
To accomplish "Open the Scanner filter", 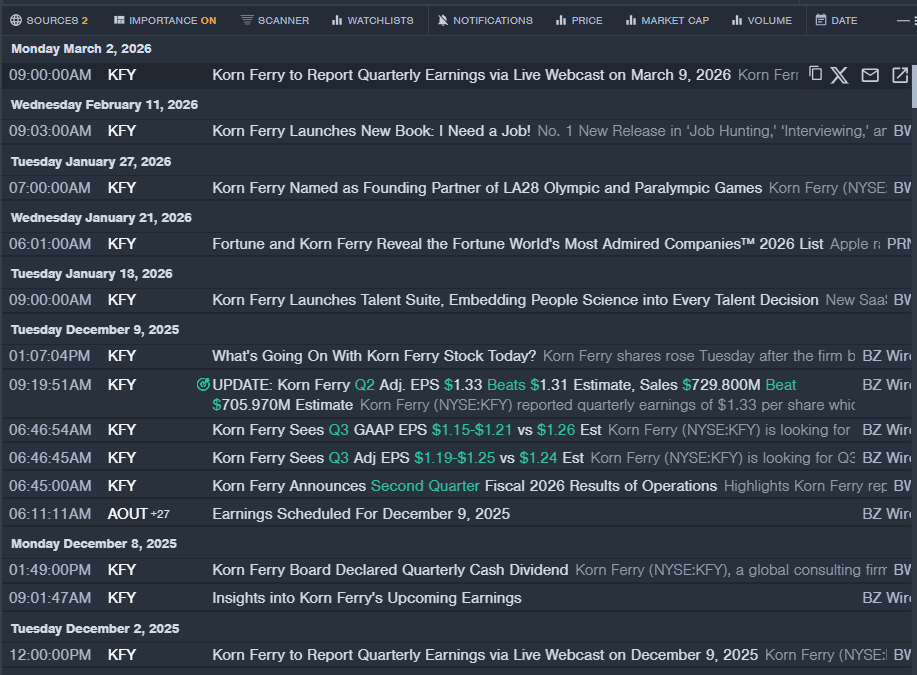I will [x=275, y=20].
